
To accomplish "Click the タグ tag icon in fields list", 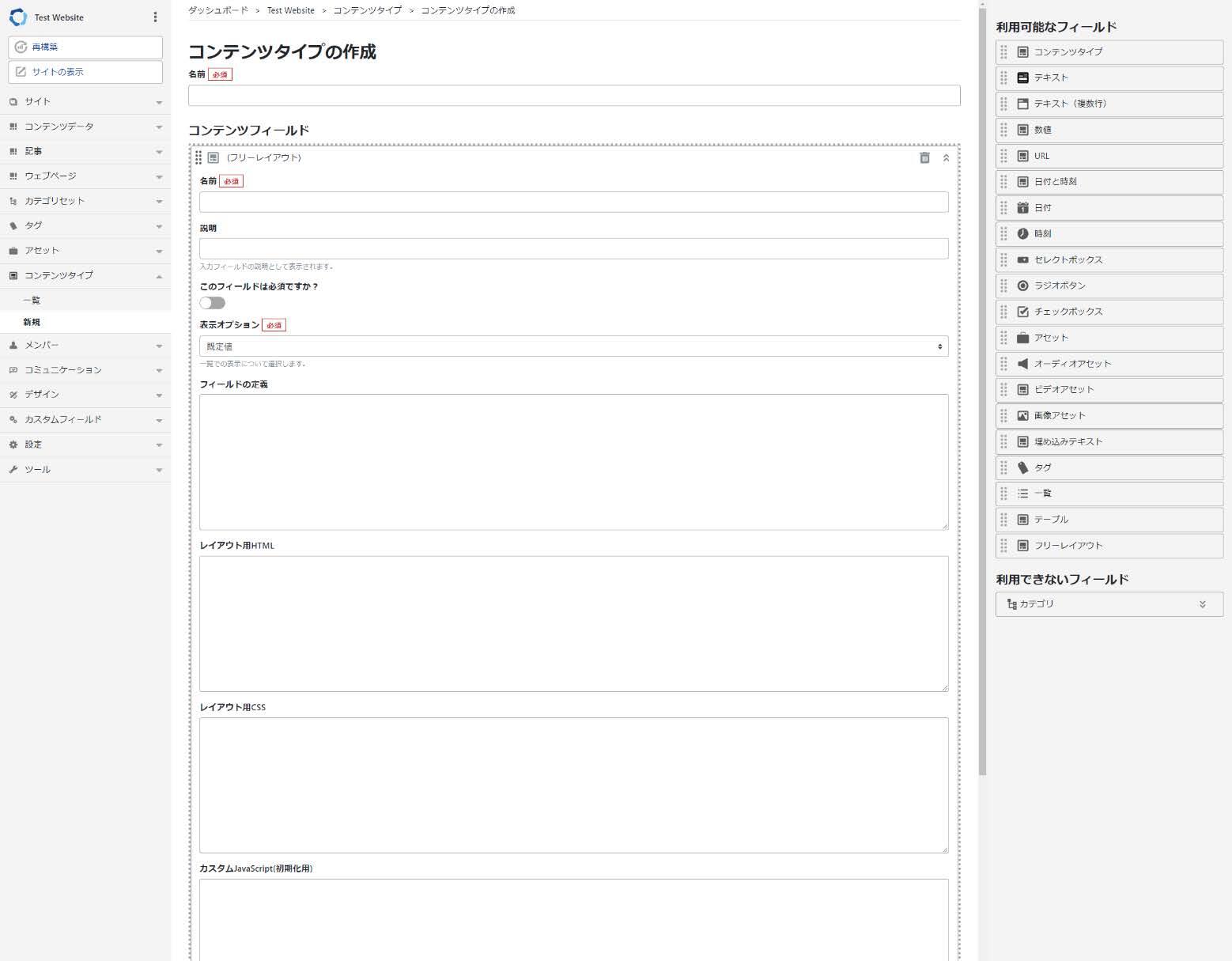I will click(x=1022, y=467).
